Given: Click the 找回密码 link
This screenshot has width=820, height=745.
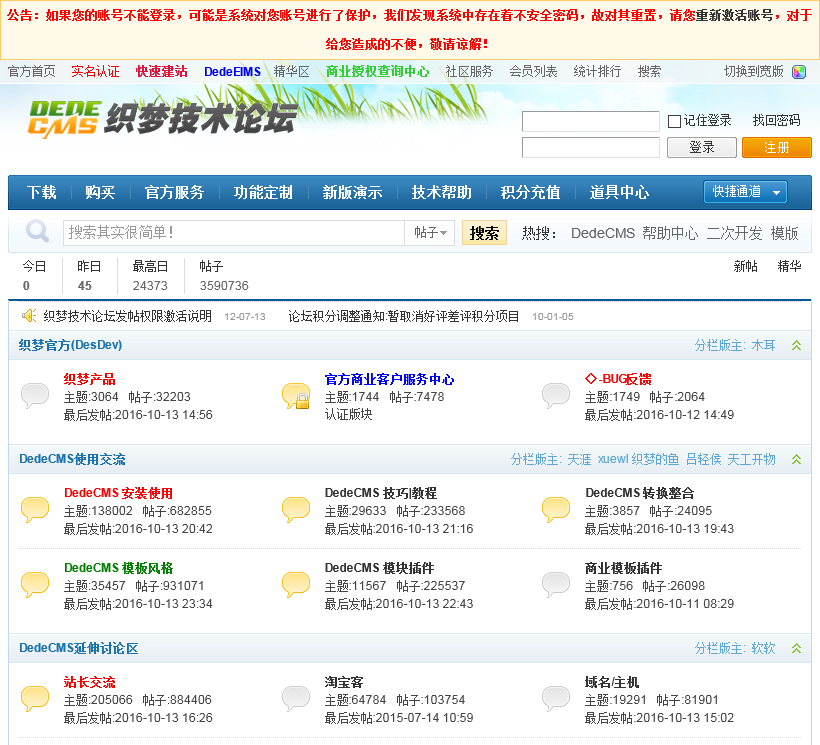Looking at the screenshot, I should click(776, 121).
